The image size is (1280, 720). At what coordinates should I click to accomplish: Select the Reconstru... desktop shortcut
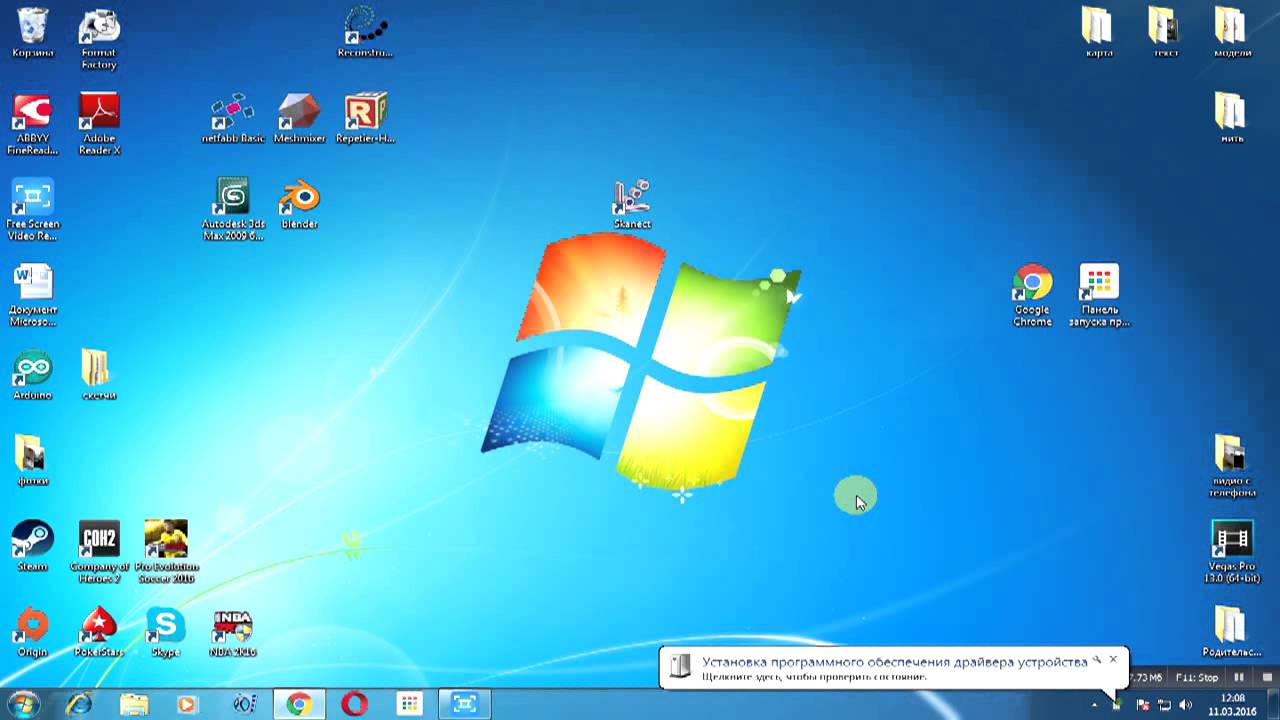[365, 32]
